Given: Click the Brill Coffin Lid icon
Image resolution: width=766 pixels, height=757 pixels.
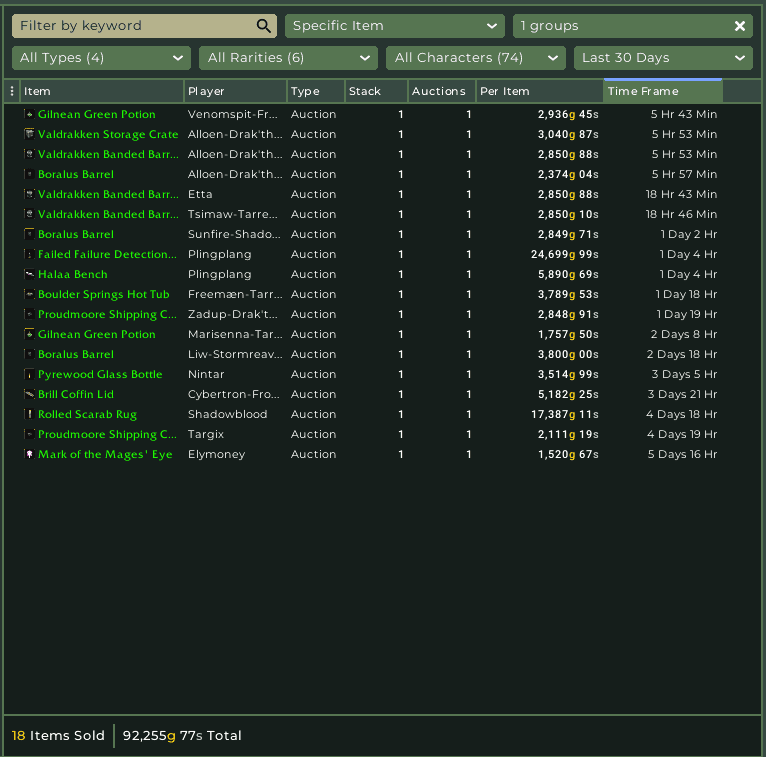Looking at the screenshot, I should [x=29, y=394].
